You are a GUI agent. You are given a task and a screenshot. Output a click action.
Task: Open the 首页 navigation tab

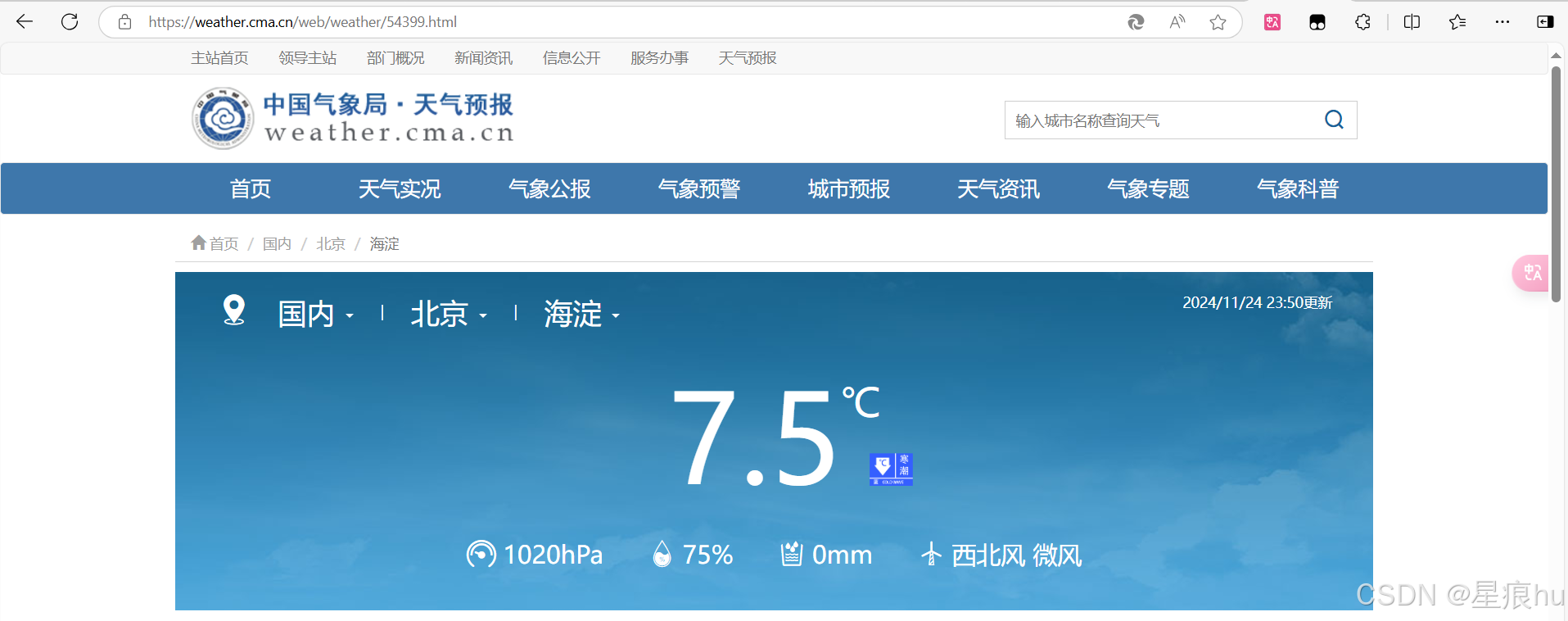point(250,189)
